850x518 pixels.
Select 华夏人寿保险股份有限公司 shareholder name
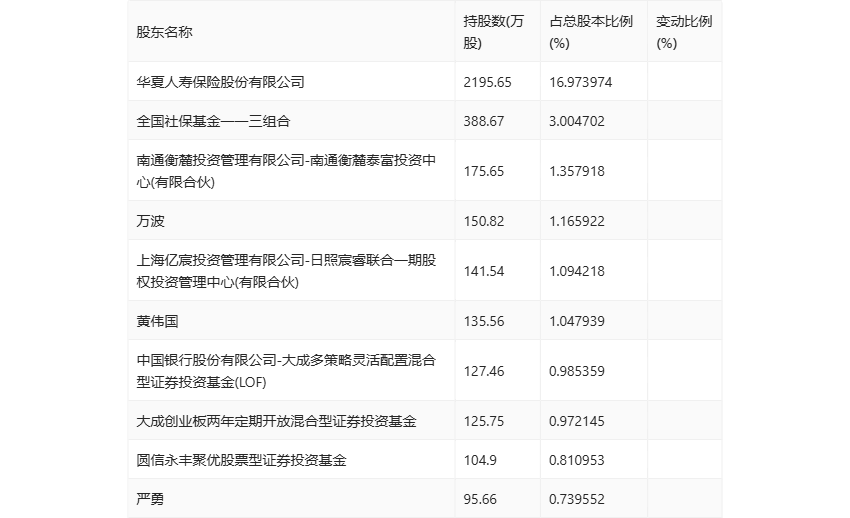(220, 82)
